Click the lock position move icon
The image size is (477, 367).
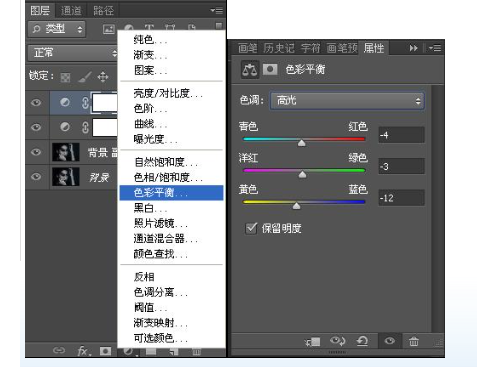(103, 77)
